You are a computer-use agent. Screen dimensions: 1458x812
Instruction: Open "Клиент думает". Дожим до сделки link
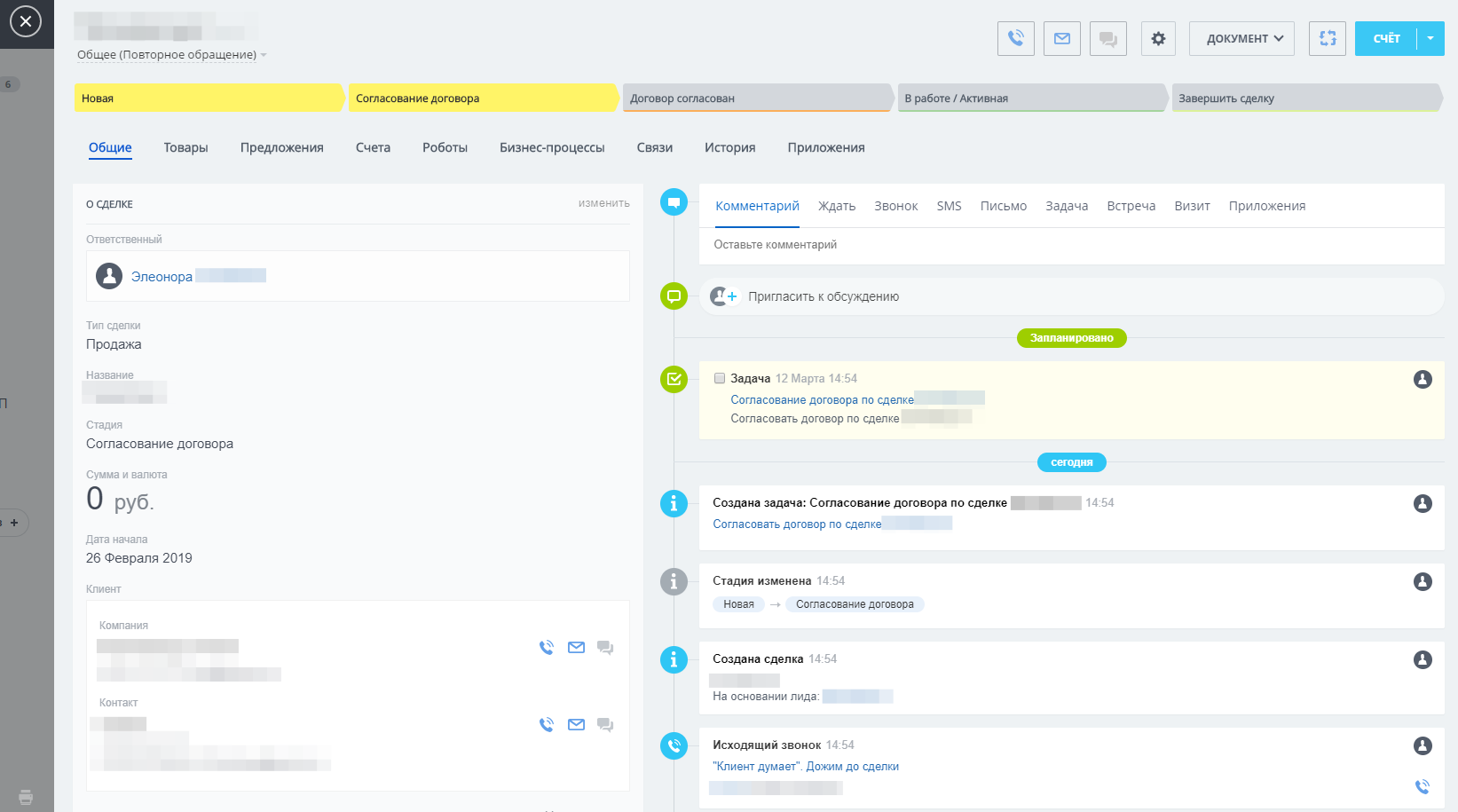point(806,767)
